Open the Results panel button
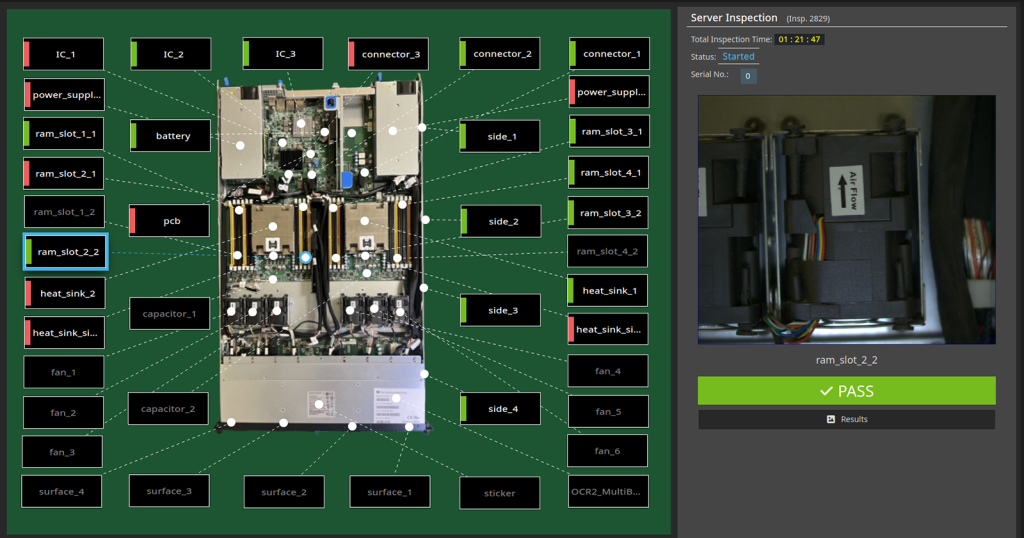The image size is (1024, 538). coord(846,419)
